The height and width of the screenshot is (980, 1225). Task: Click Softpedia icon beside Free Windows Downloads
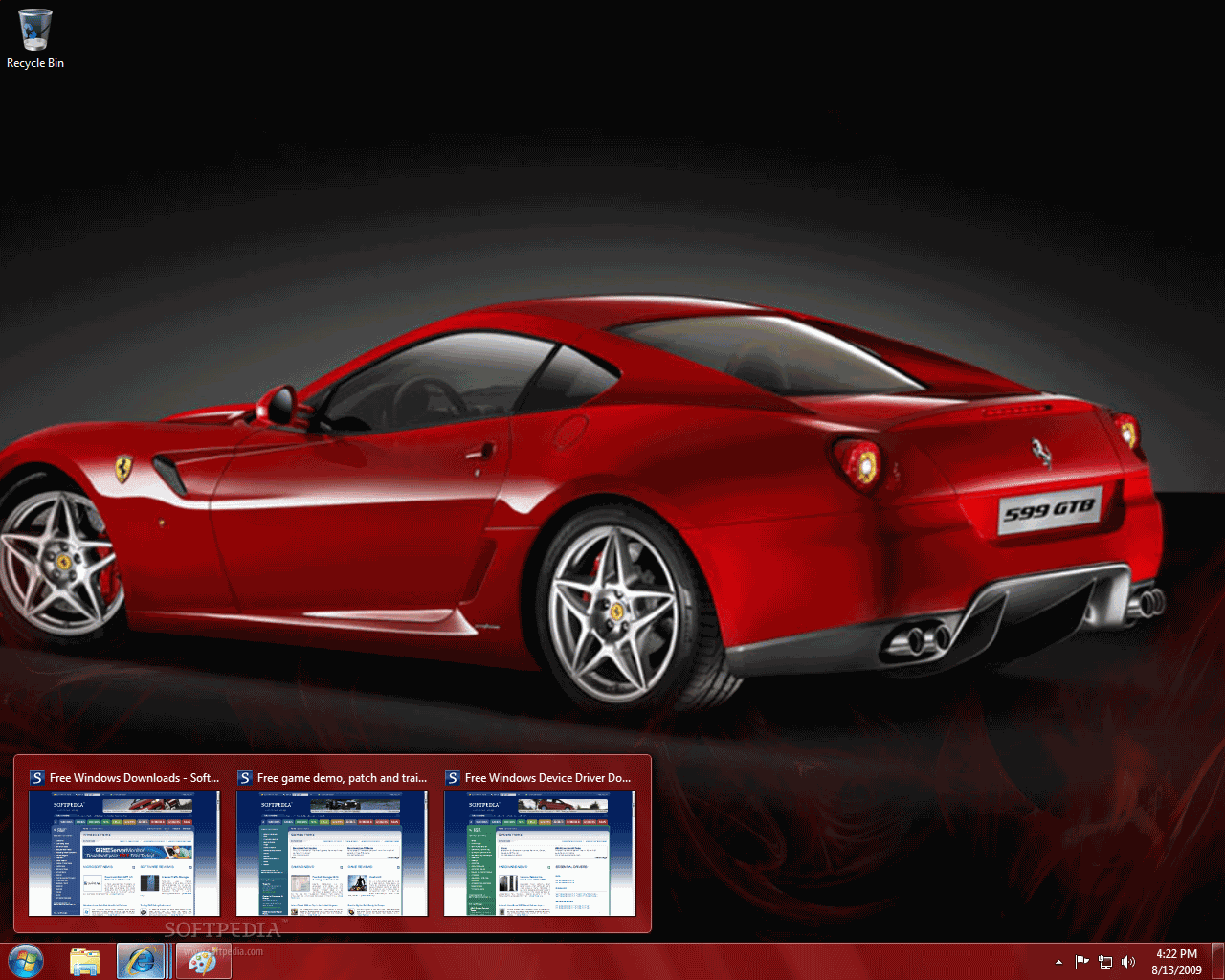pyautogui.click(x=37, y=778)
